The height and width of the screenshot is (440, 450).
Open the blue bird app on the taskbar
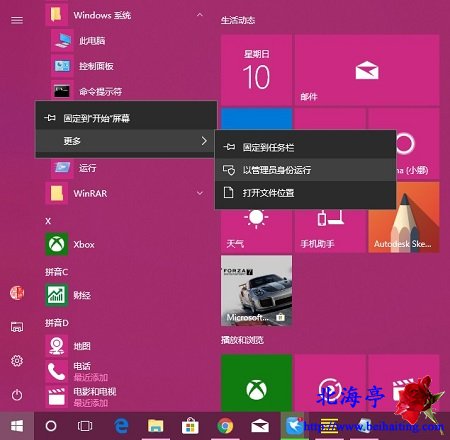coord(294,426)
